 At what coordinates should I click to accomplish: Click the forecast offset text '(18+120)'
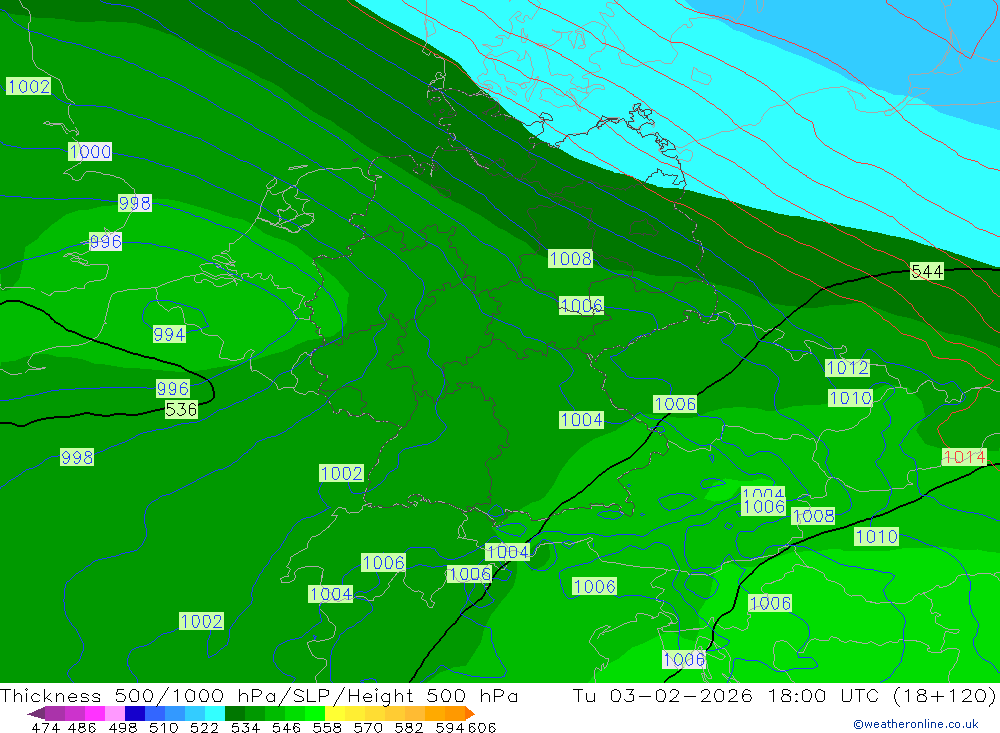tap(944, 695)
